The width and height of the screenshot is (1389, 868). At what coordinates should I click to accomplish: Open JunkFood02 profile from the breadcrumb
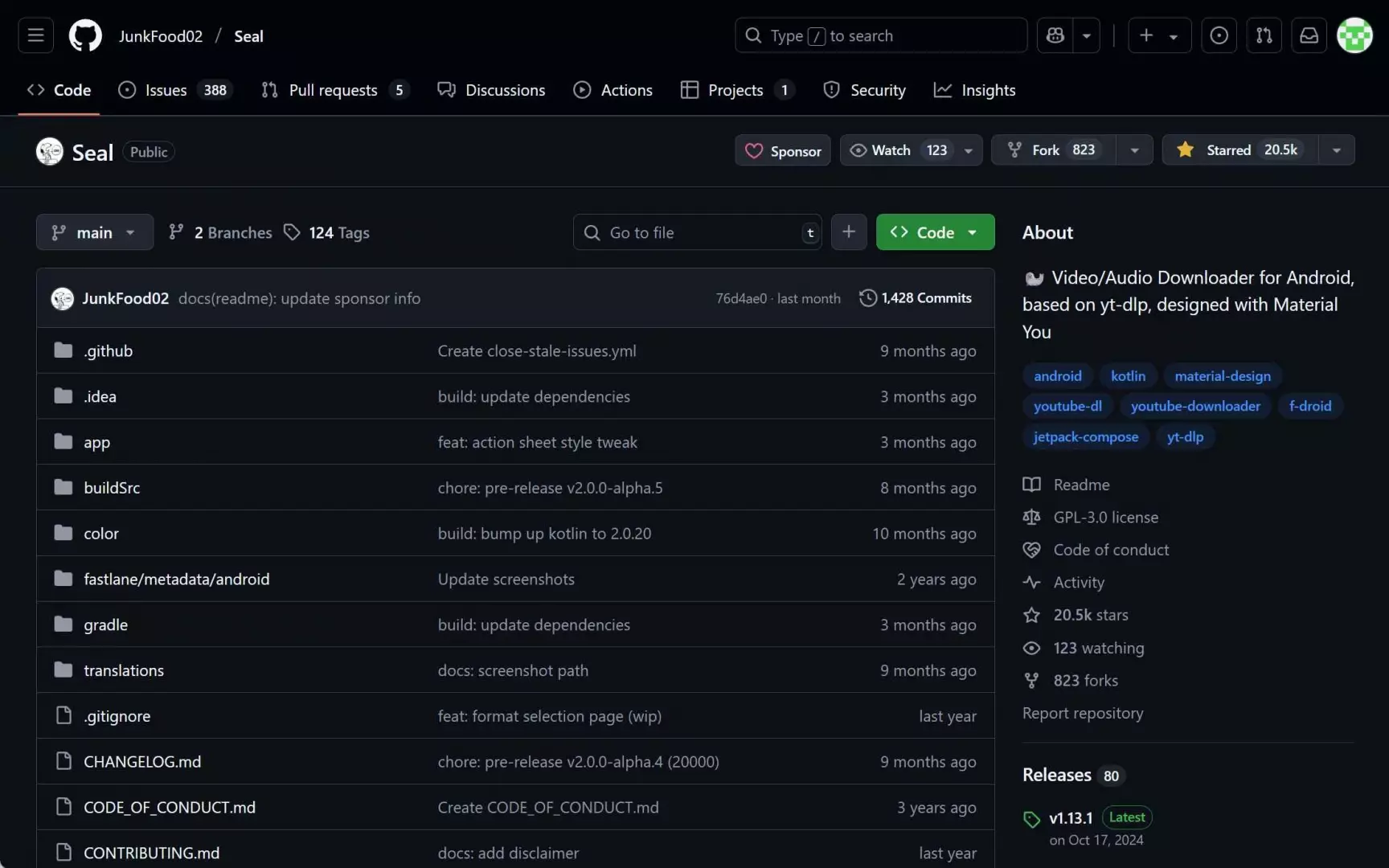(x=160, y=36)
